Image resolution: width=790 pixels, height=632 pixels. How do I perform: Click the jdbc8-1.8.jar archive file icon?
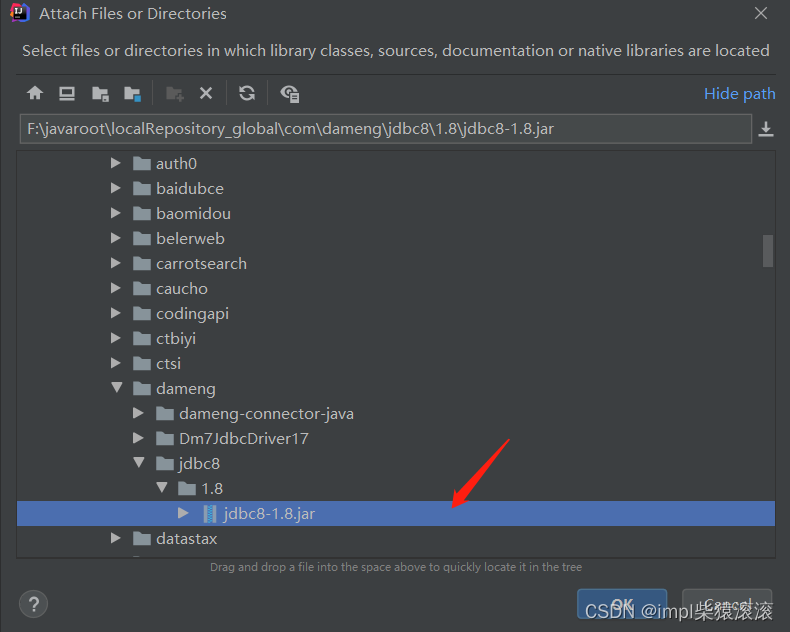pos(210,514)
